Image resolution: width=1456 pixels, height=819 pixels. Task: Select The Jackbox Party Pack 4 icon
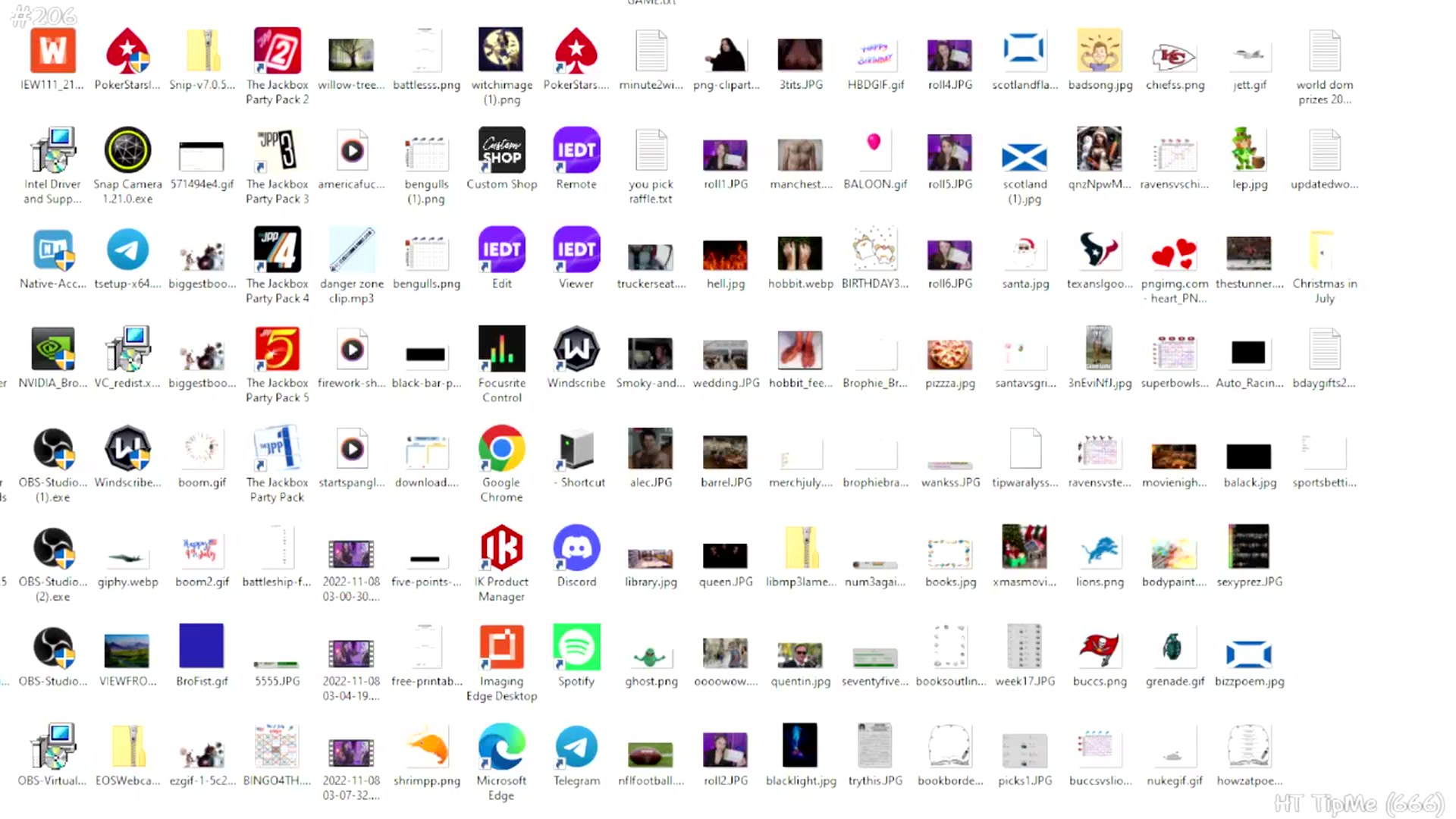pos(277,249)
